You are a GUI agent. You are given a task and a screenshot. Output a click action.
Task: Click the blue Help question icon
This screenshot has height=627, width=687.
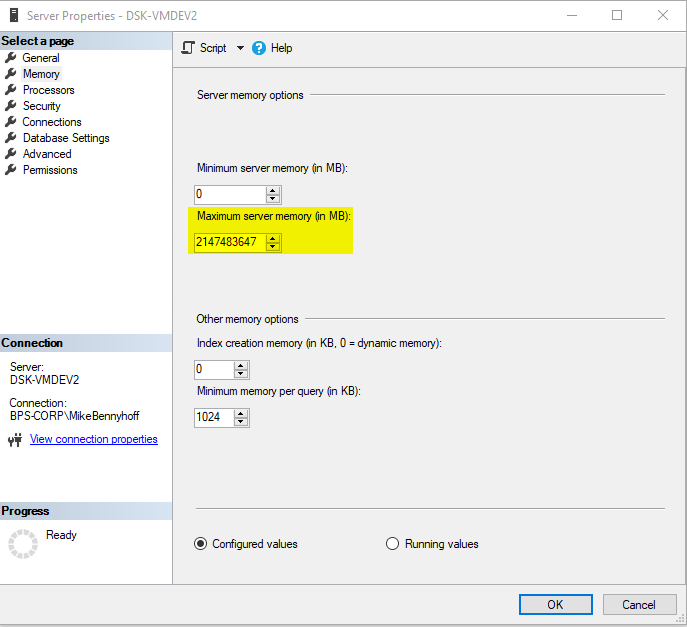[259, 48]
